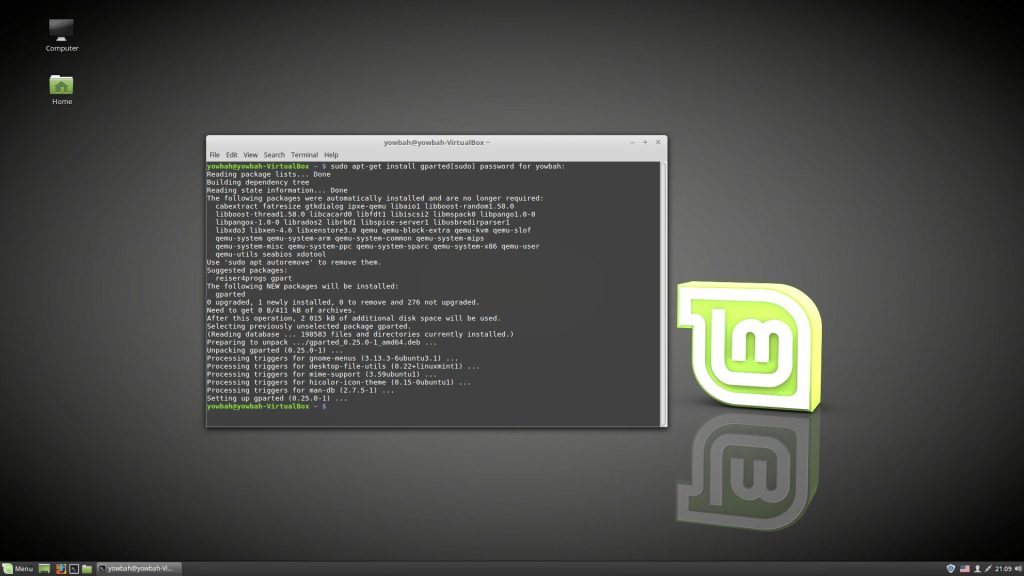This screenshot has height=576, width=1024.
Task: Open the Edit menu in Terminal
Action: click(x=231, y=155)
